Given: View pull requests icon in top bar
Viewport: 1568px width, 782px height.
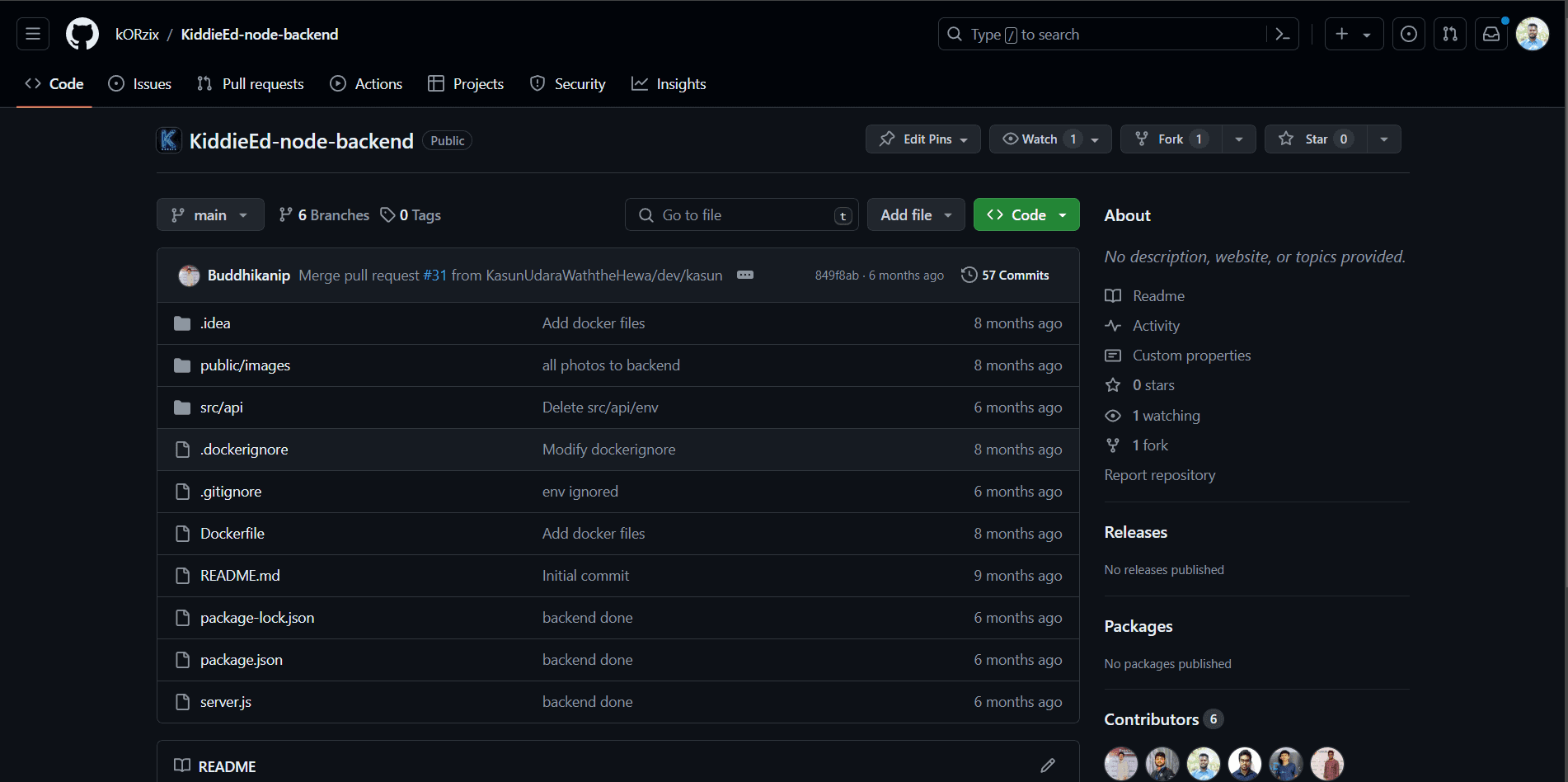Looking at the screenshot, I should (1450, 34).
